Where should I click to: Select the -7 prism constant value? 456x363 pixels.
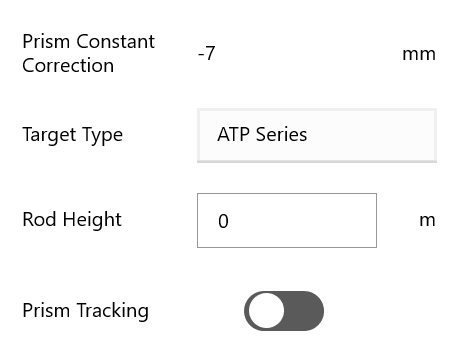[206, 53]
